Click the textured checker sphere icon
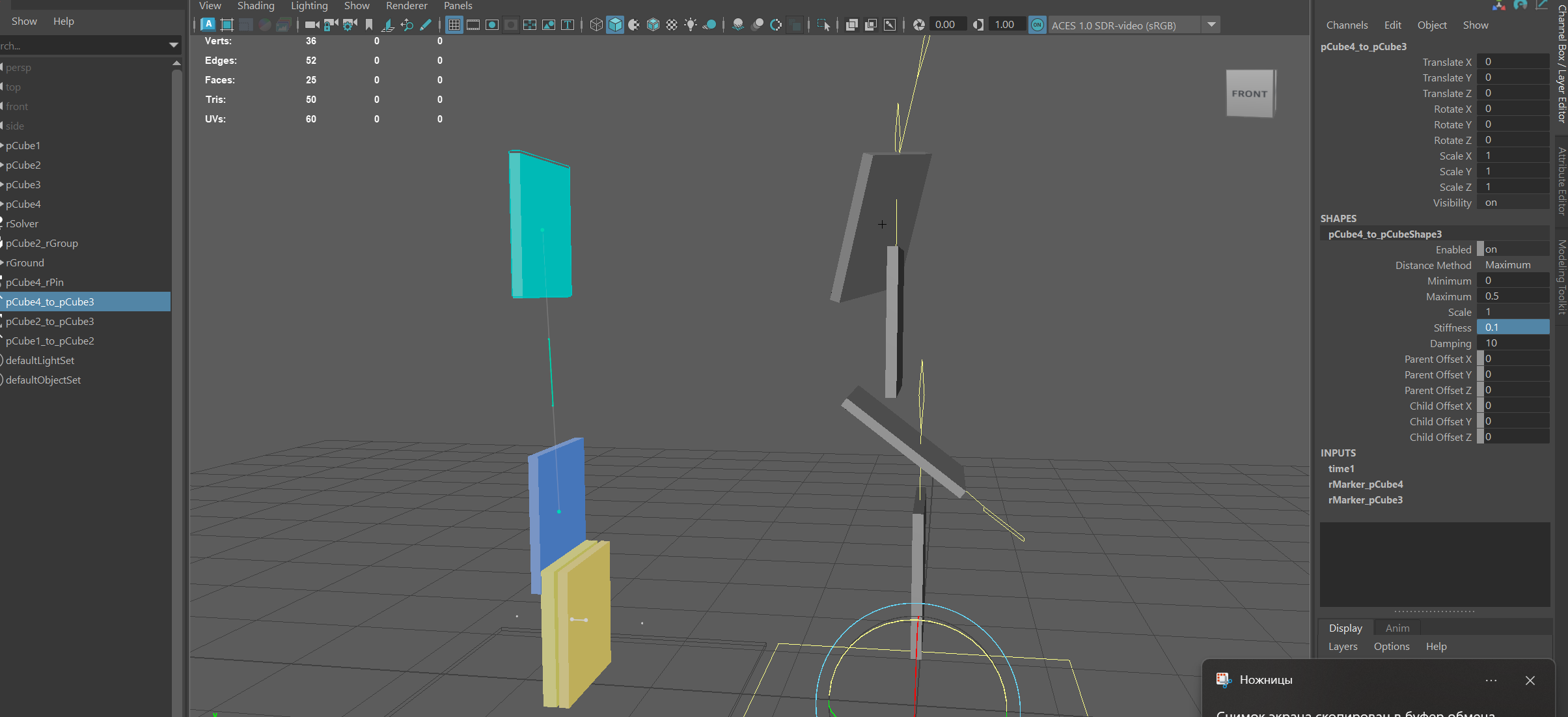 [672, 25]
